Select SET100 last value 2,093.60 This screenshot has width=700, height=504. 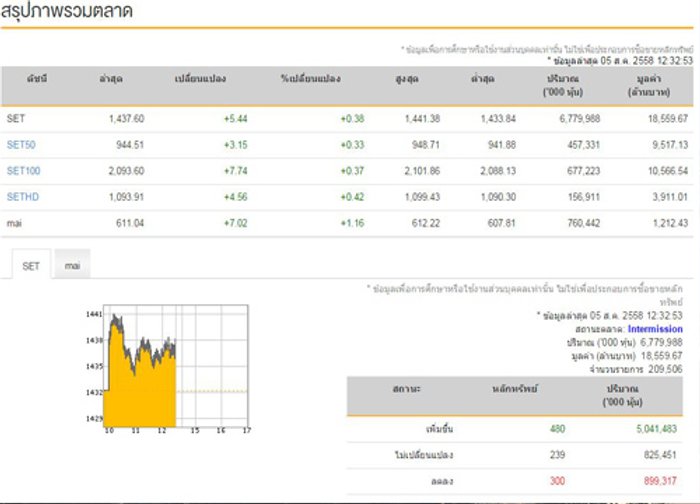click(126, 171)
